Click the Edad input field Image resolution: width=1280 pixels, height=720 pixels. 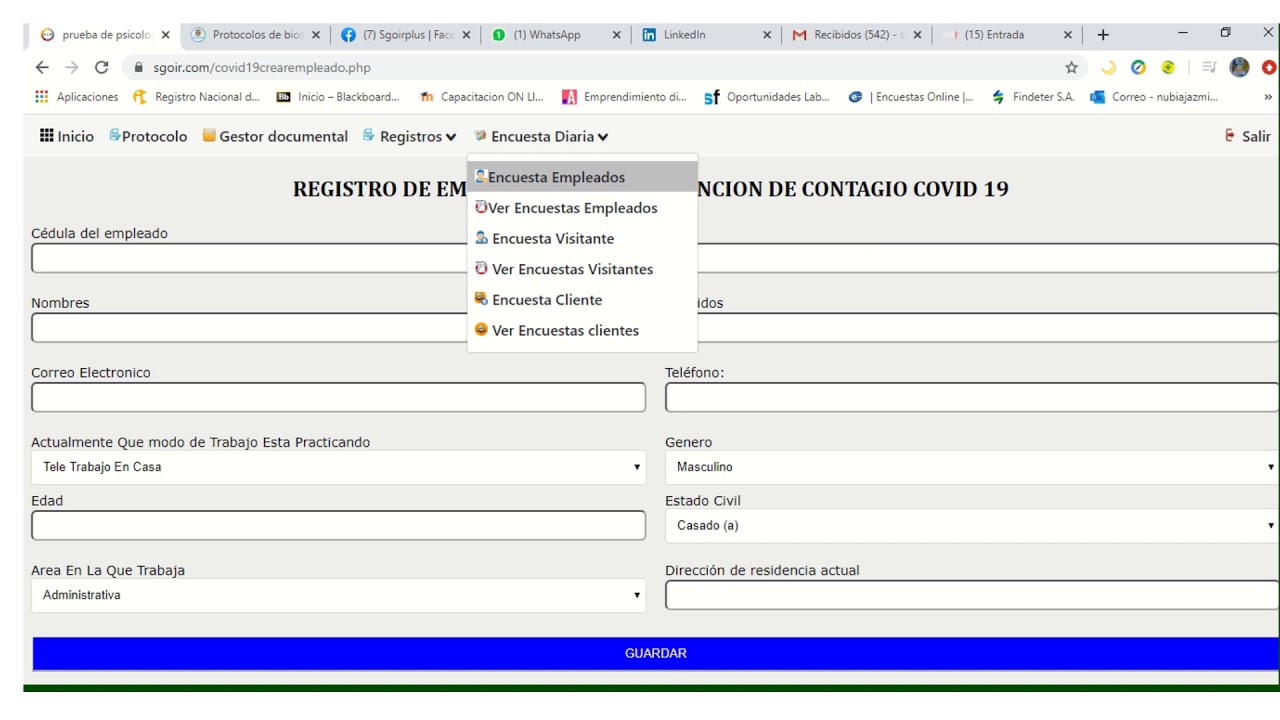tap(339, 525)
